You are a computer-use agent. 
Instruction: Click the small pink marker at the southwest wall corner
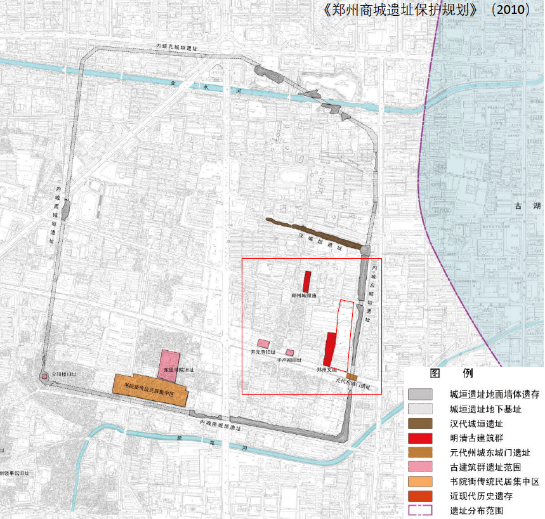point(44,376)
